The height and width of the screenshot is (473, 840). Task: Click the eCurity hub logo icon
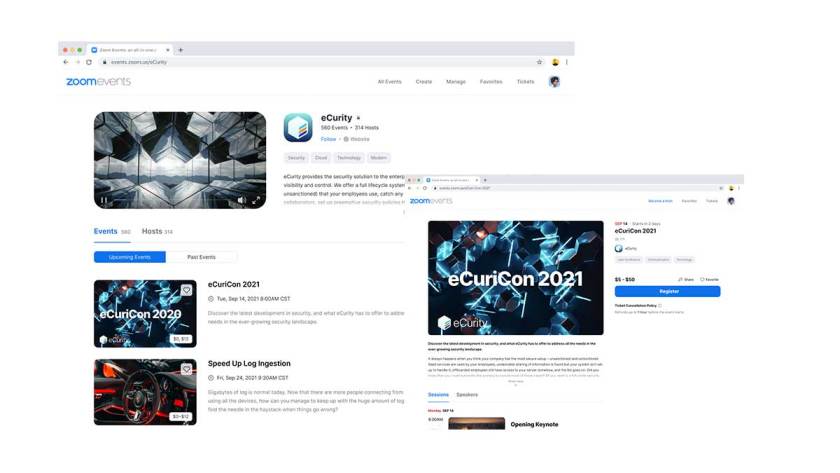[x=298, y=127]
